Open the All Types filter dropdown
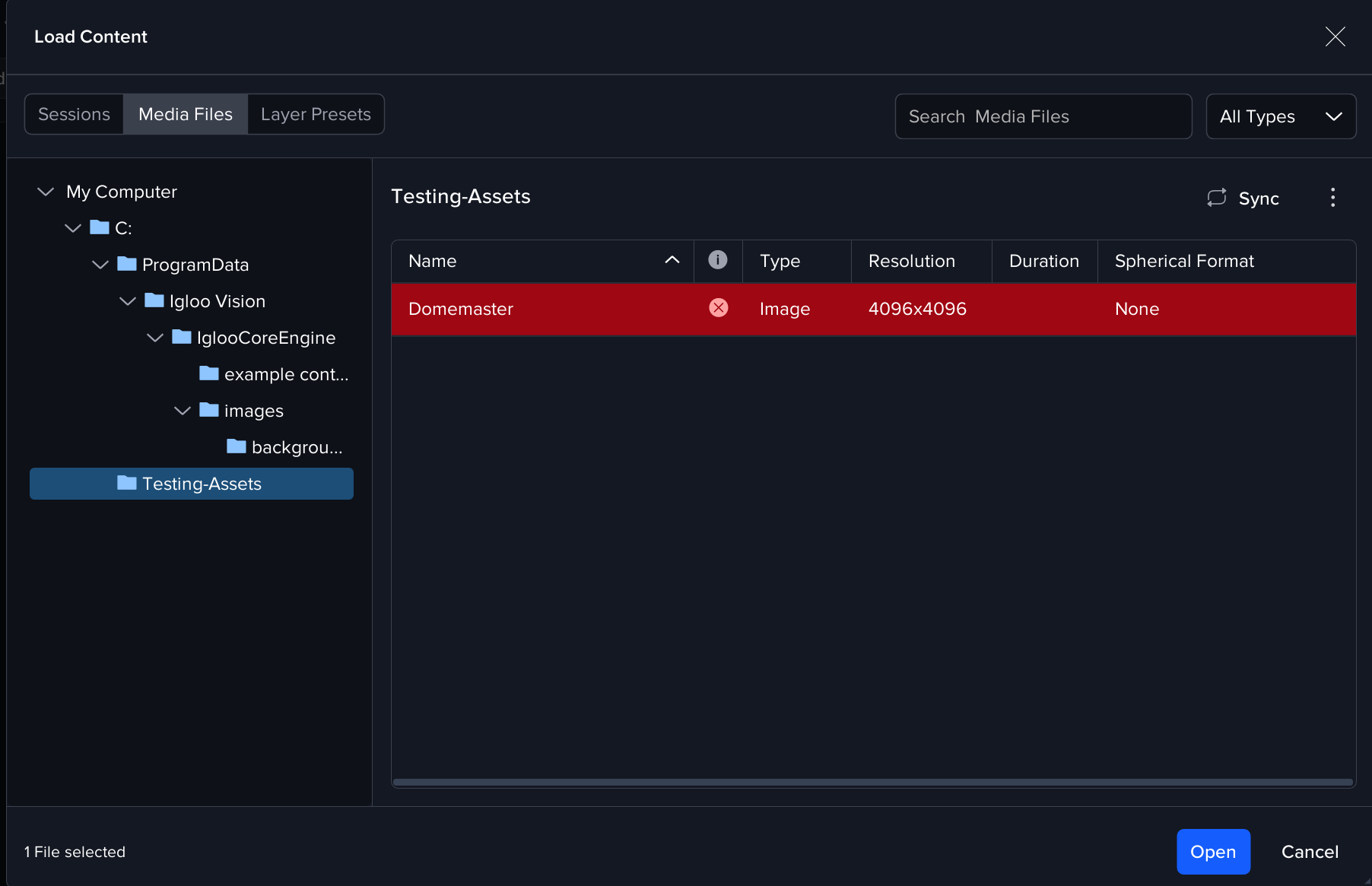This screenshot has width=1372, height=886. point(1281,116)
